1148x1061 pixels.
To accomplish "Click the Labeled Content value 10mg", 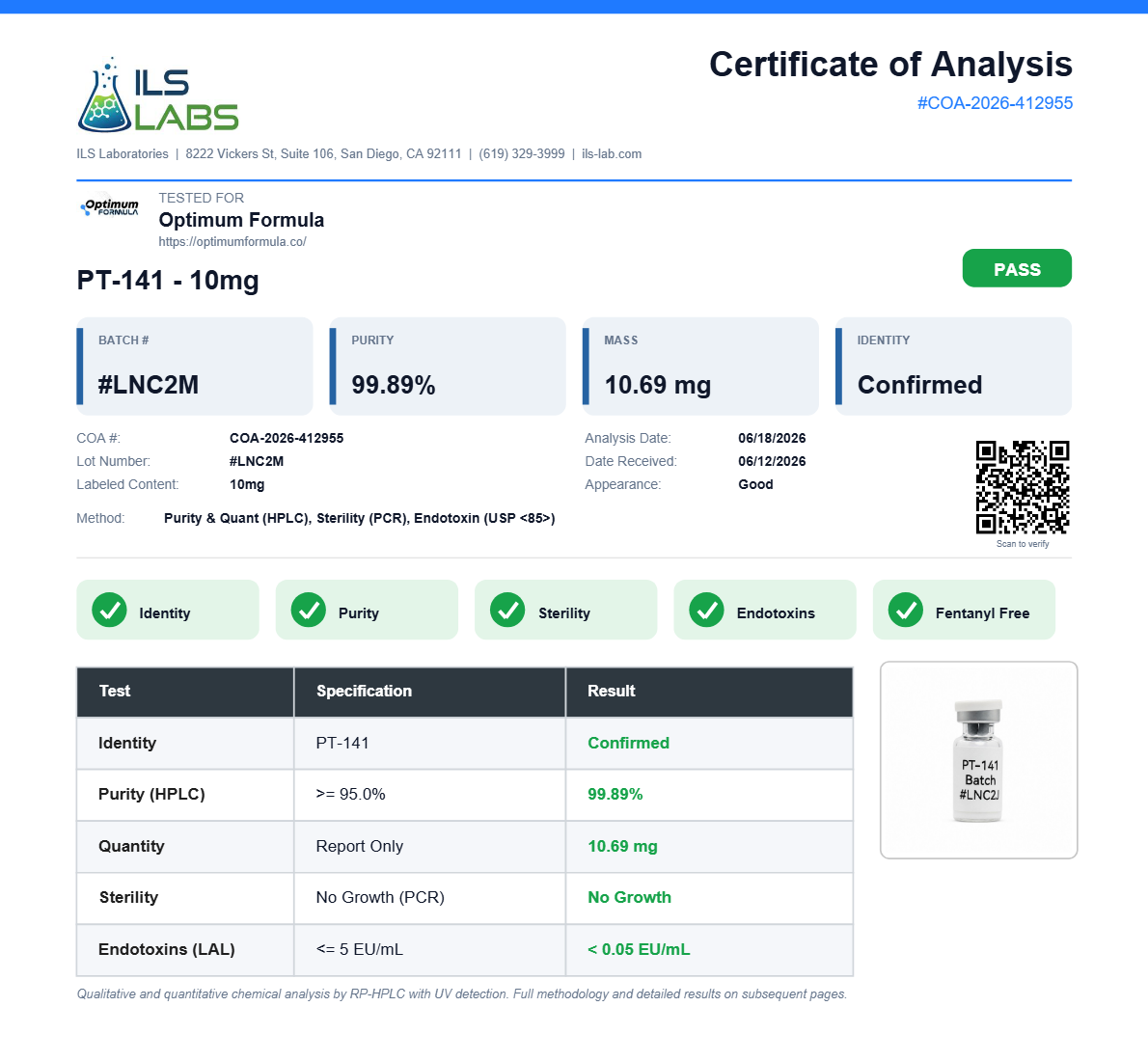I will point(247,484).
